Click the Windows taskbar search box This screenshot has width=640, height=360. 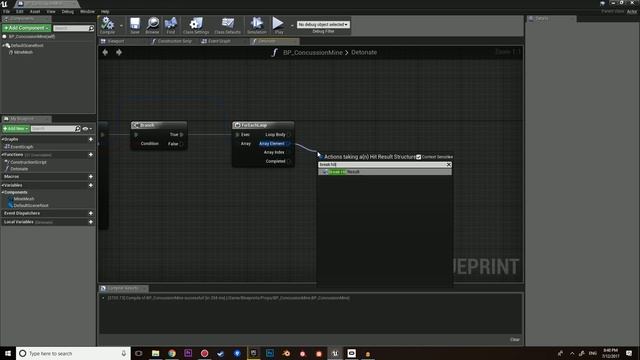(x=73, y=353)
